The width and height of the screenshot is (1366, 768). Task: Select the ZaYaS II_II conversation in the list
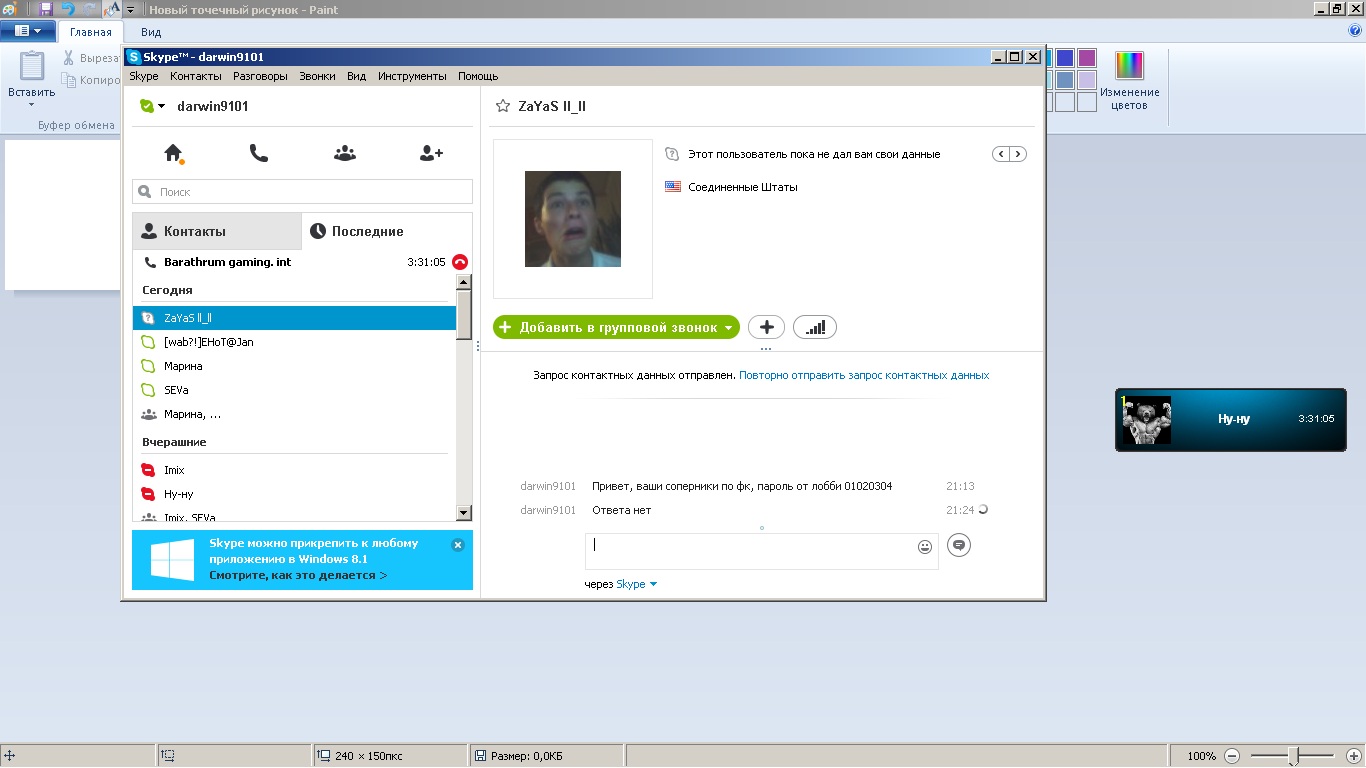pos(294,318)
